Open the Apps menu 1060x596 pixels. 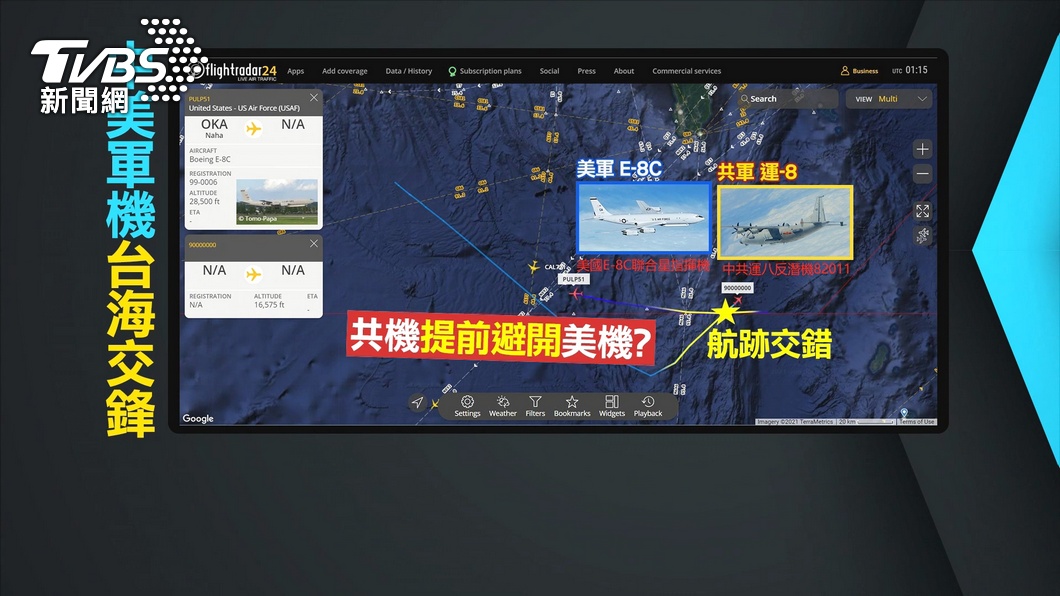click(x=295, y=71)
